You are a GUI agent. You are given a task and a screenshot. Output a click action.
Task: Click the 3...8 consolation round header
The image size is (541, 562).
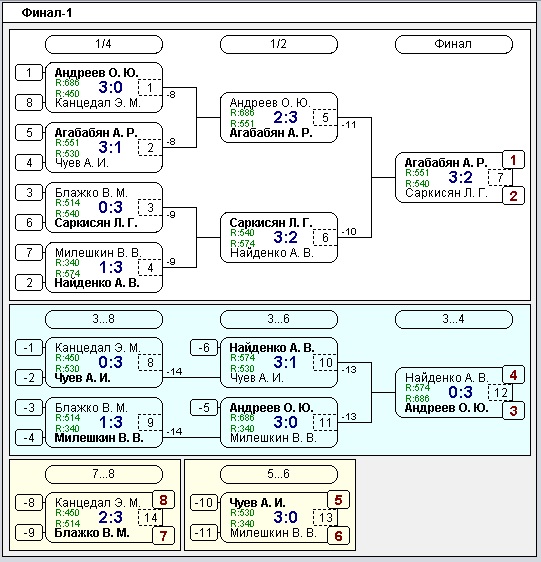104,319
